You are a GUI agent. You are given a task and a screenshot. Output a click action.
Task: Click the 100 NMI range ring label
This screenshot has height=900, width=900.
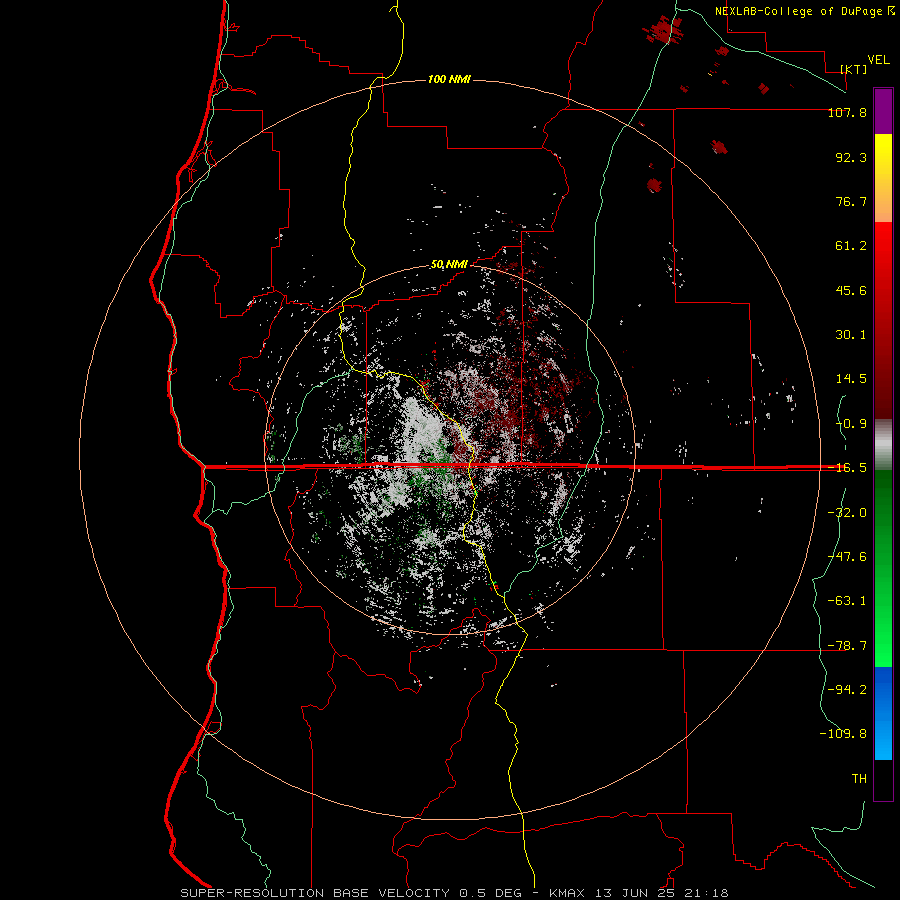coord(449,79)
